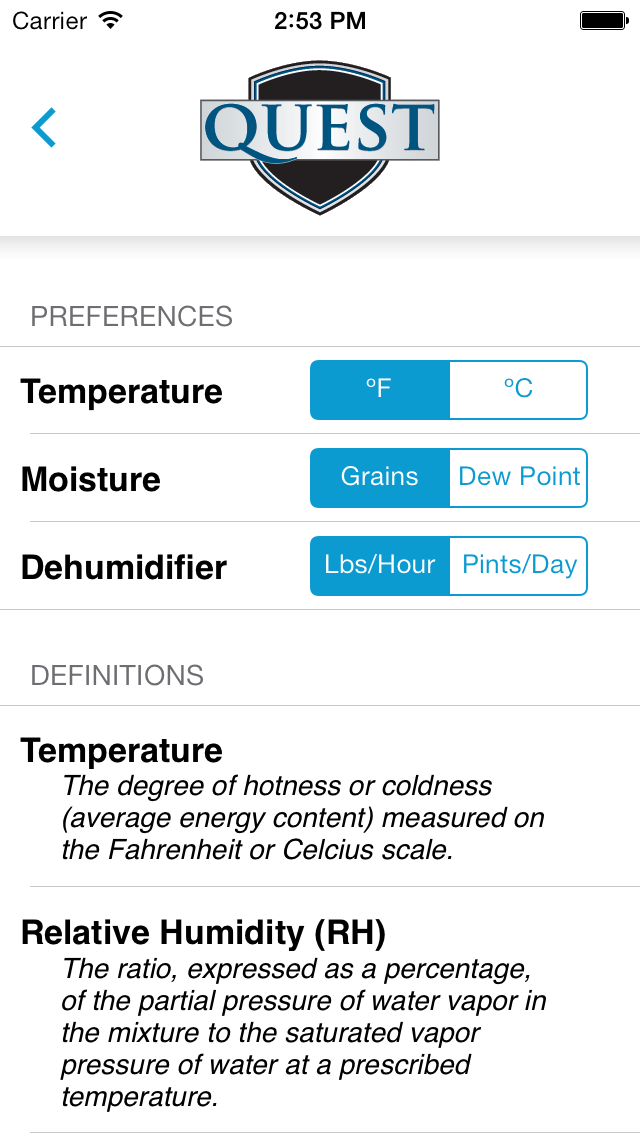640x1136 pixels.
Task: Tap the Moisture preference label
Action: point(91,480)
